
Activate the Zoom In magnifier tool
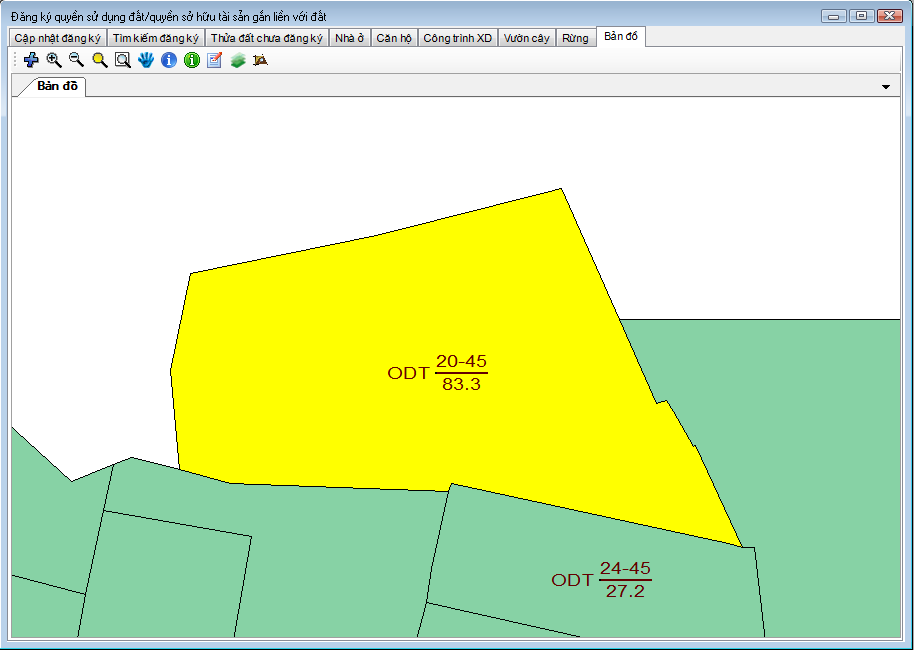52,60
